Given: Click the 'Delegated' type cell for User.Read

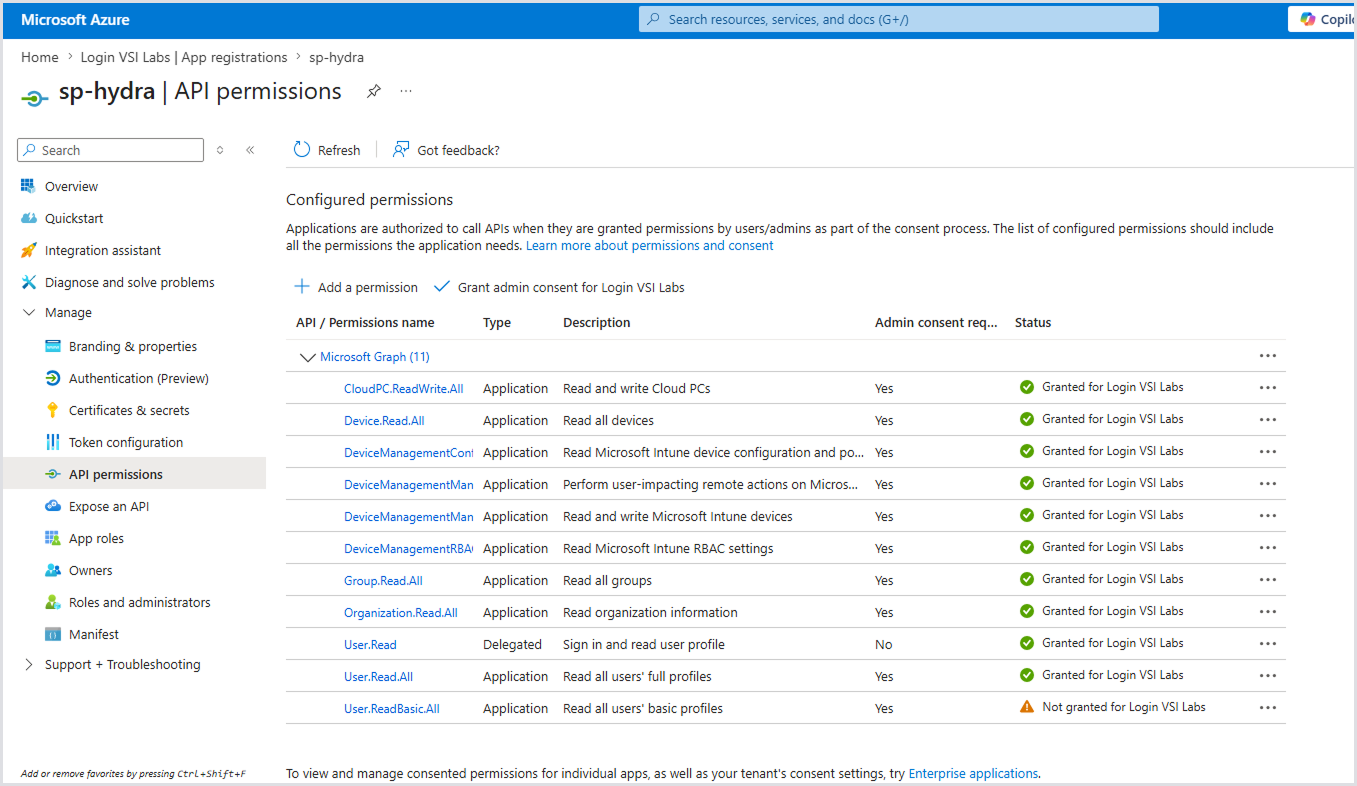Looking at the screenshot, I should (512, 645).
